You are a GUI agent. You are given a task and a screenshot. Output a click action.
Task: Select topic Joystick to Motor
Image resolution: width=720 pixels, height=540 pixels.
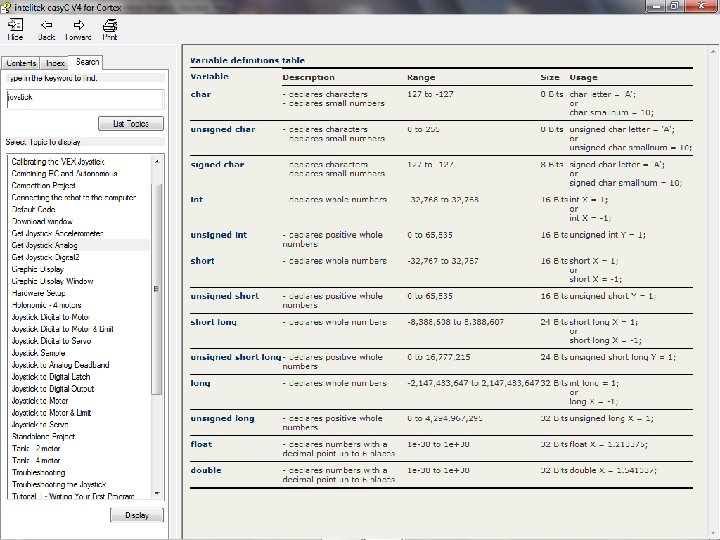[39, 400]
